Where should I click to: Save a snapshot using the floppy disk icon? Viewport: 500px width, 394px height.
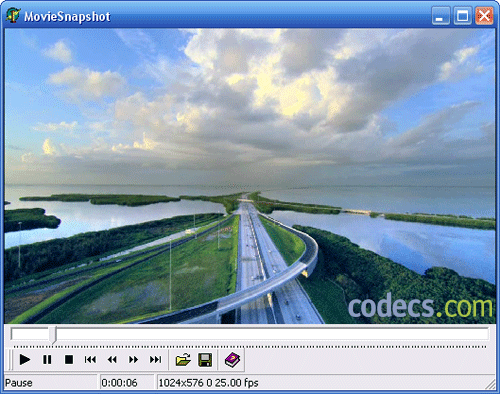205,360
